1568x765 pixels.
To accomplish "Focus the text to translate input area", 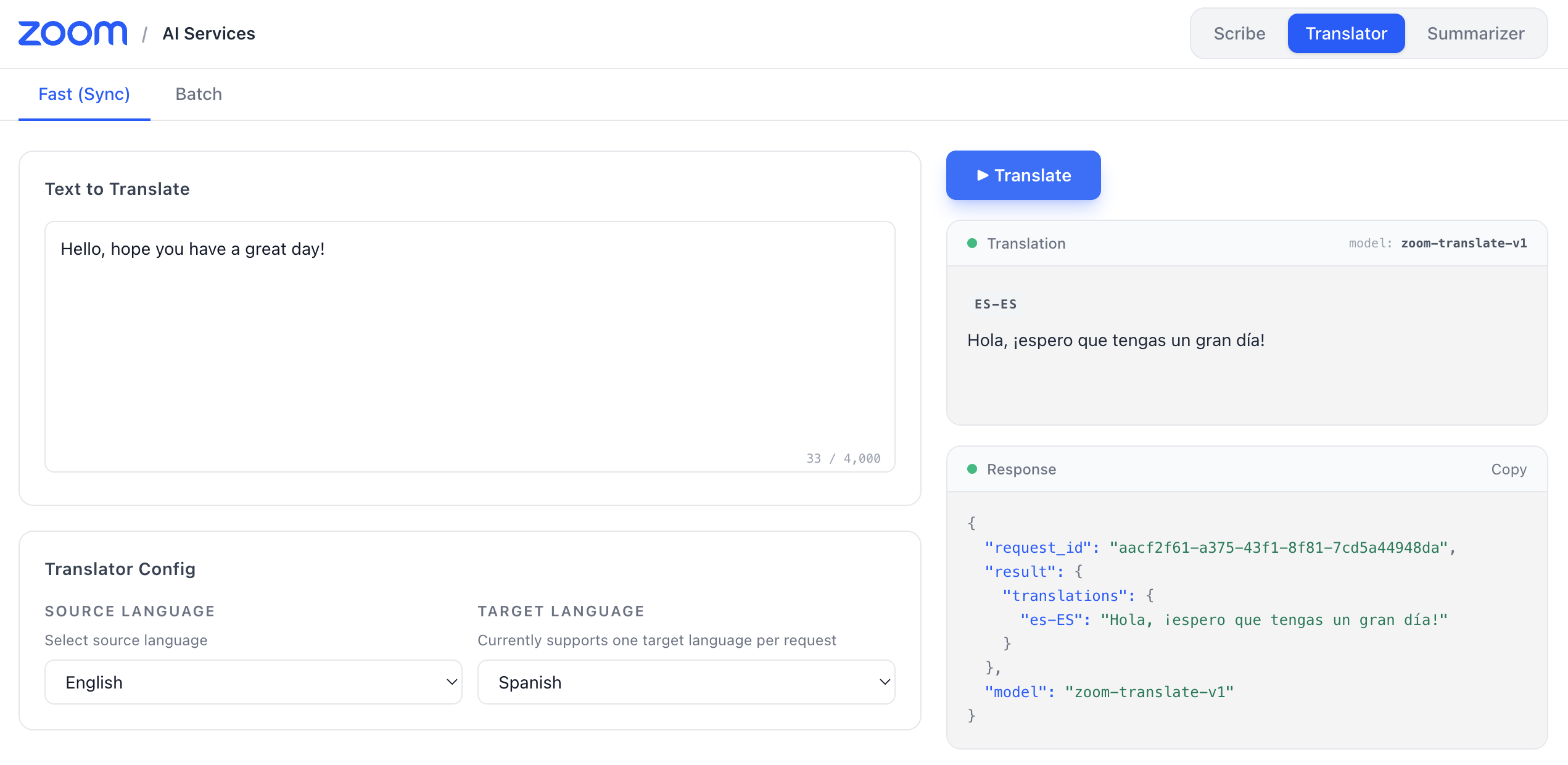I will coord(470,347).
